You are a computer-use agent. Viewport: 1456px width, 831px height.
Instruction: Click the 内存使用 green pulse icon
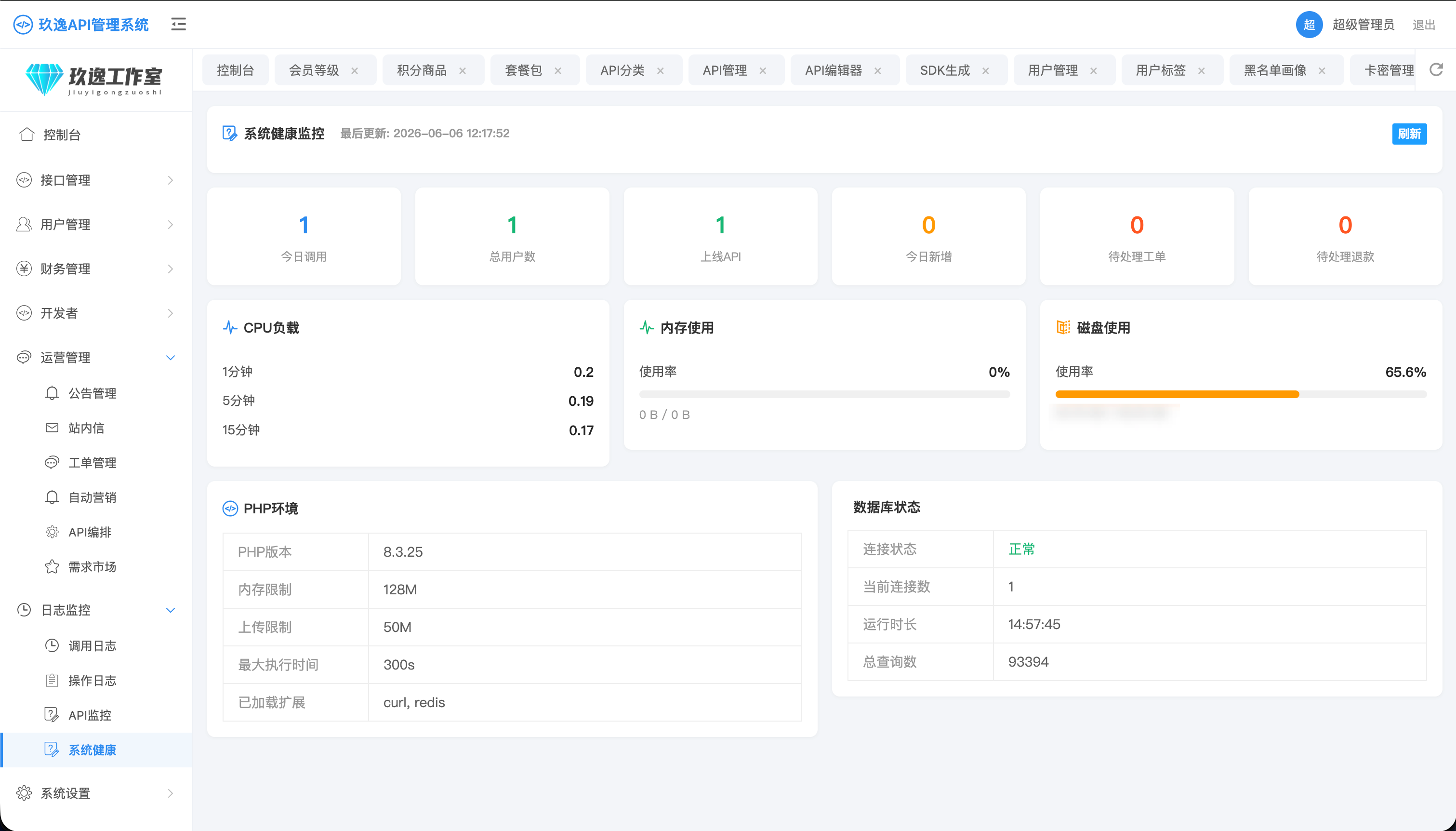pos(647,328)
